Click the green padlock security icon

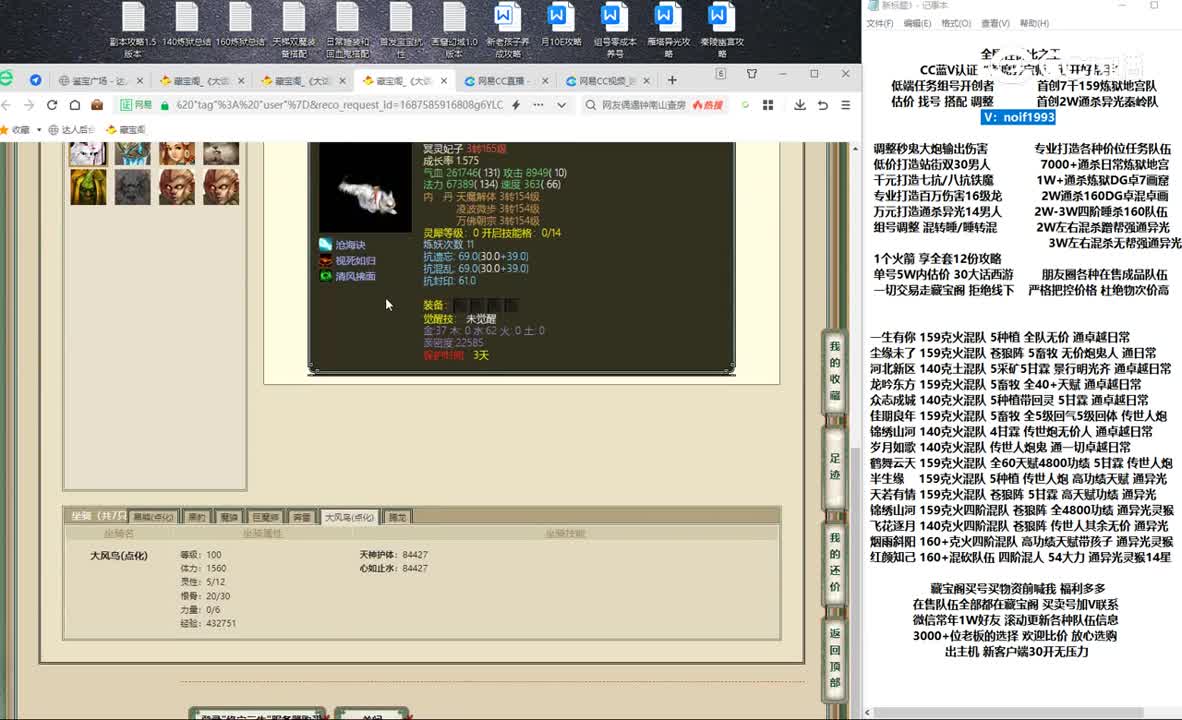point(164,105)
